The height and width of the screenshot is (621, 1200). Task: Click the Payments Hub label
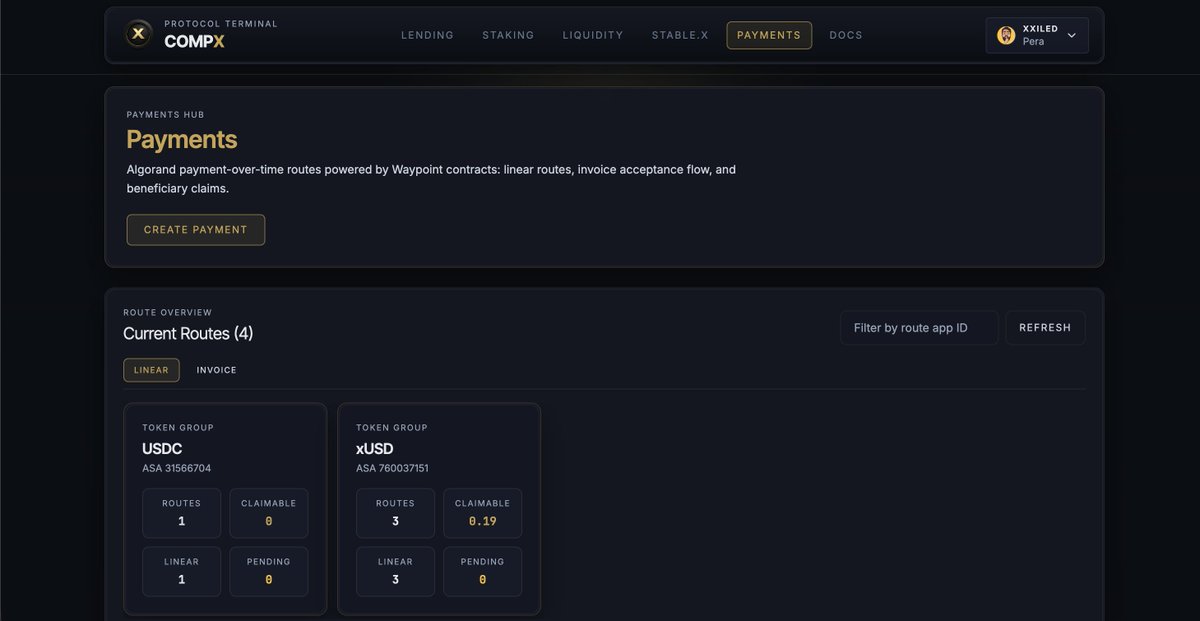point(165,115)
